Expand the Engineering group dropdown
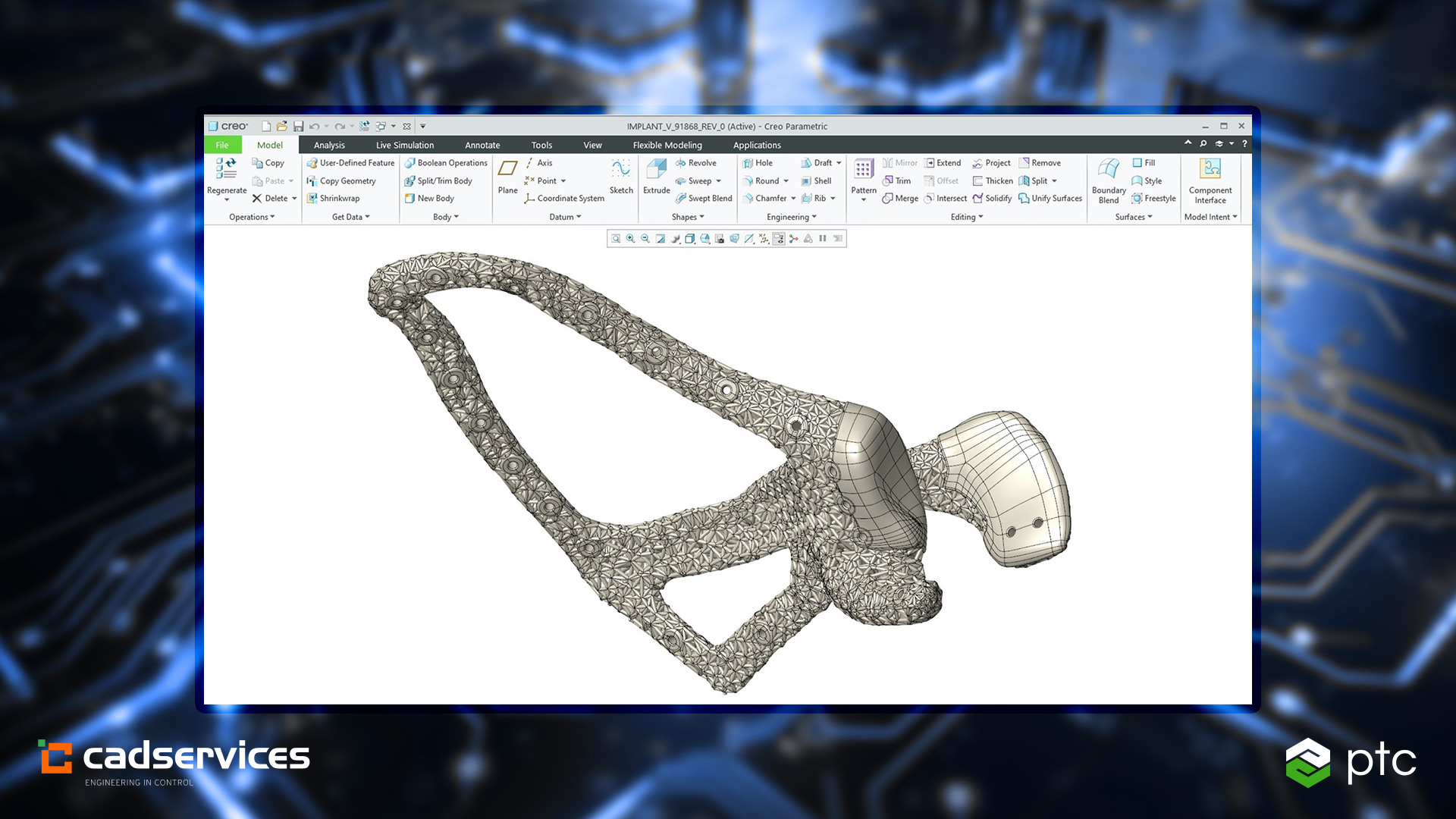The width and height of the screenshot is (1456, 819). pyautogui.click(x=792, y=217)
